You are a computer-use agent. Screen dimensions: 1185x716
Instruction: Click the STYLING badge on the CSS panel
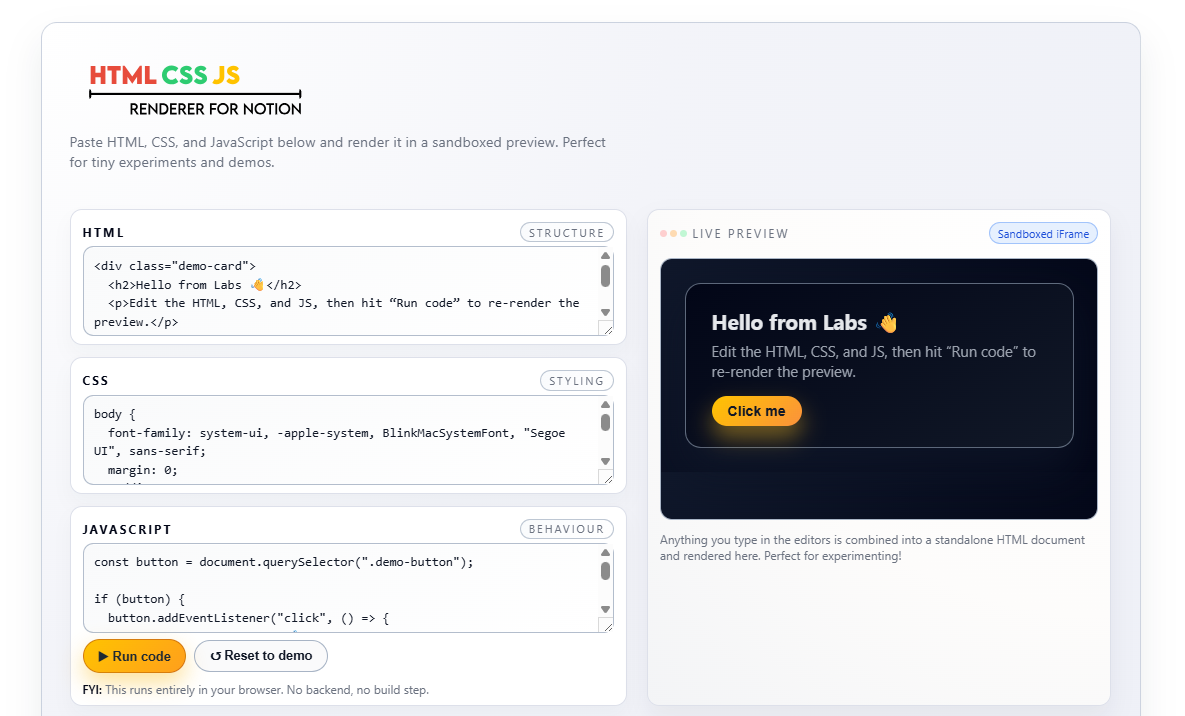tap(577, 380)
